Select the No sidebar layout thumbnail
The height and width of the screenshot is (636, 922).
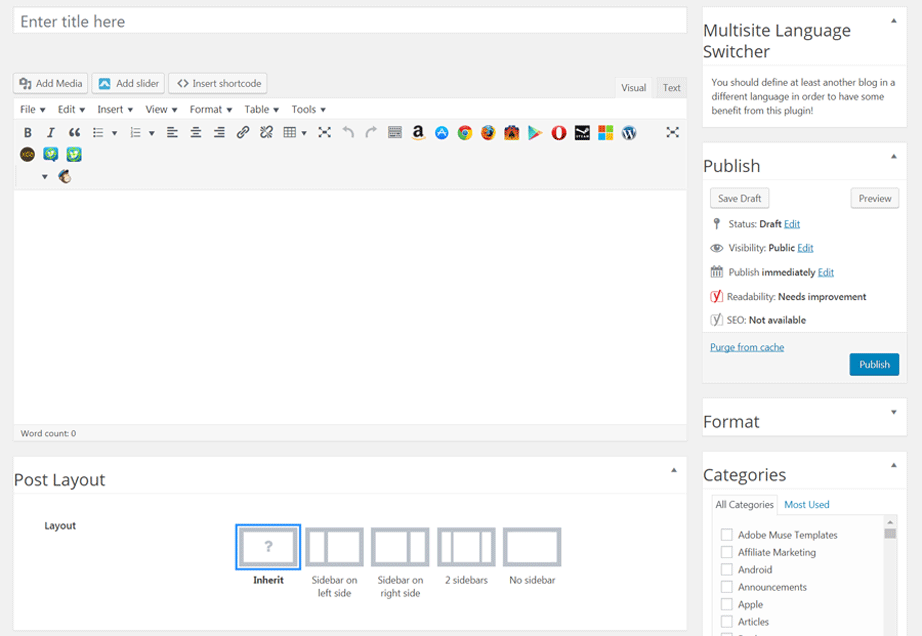click(532, 547)
